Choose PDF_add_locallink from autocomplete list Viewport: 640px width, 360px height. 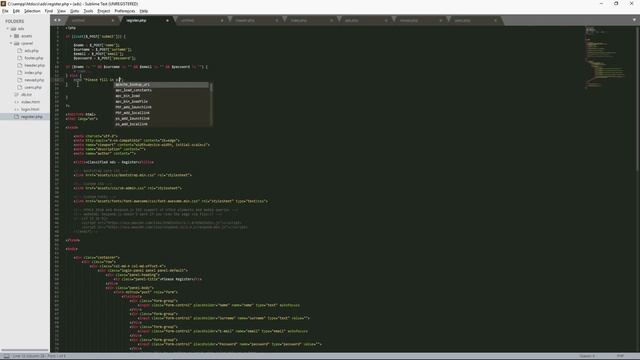tap(161, 113)
